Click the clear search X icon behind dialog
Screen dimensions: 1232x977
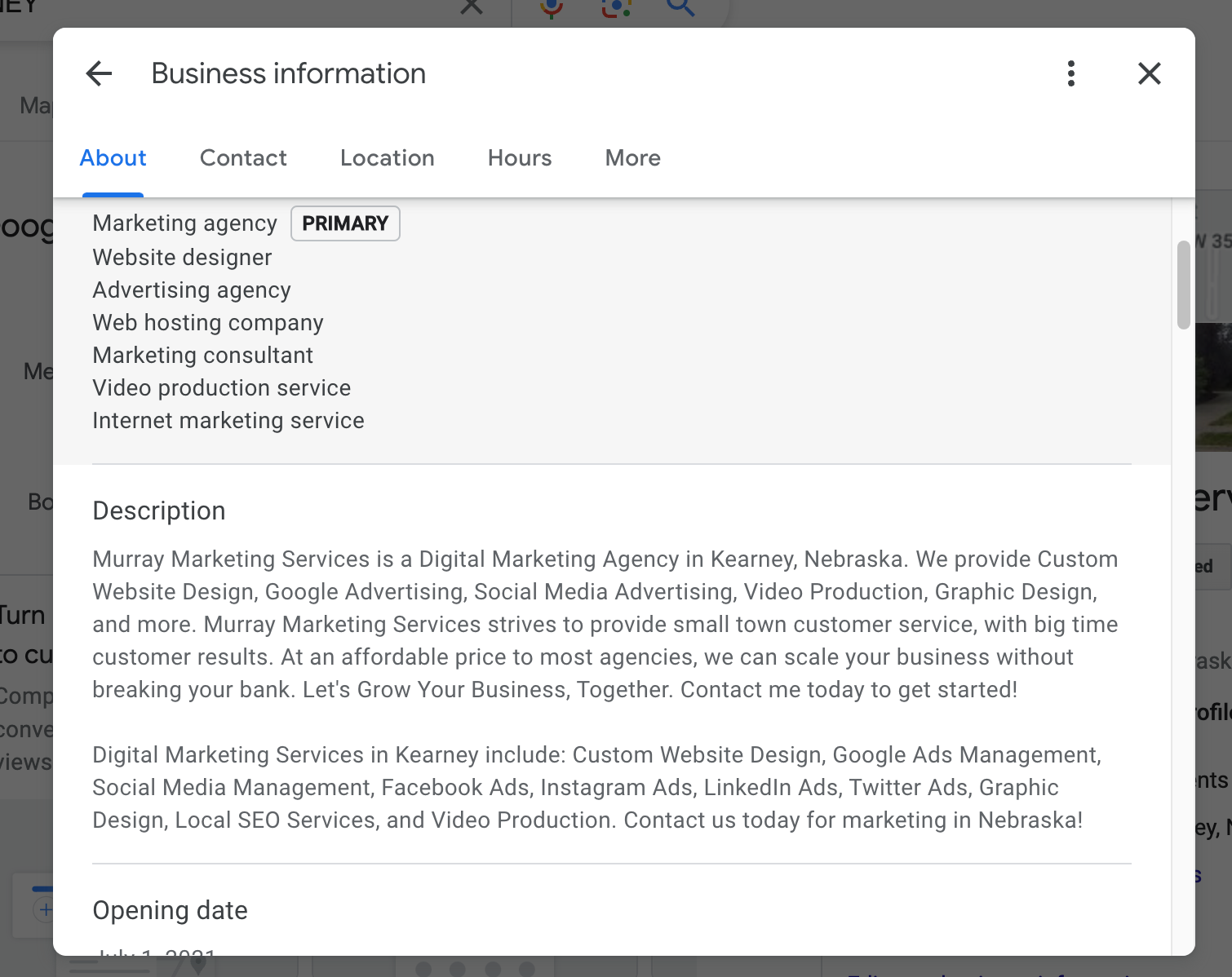tap(472, 7)
